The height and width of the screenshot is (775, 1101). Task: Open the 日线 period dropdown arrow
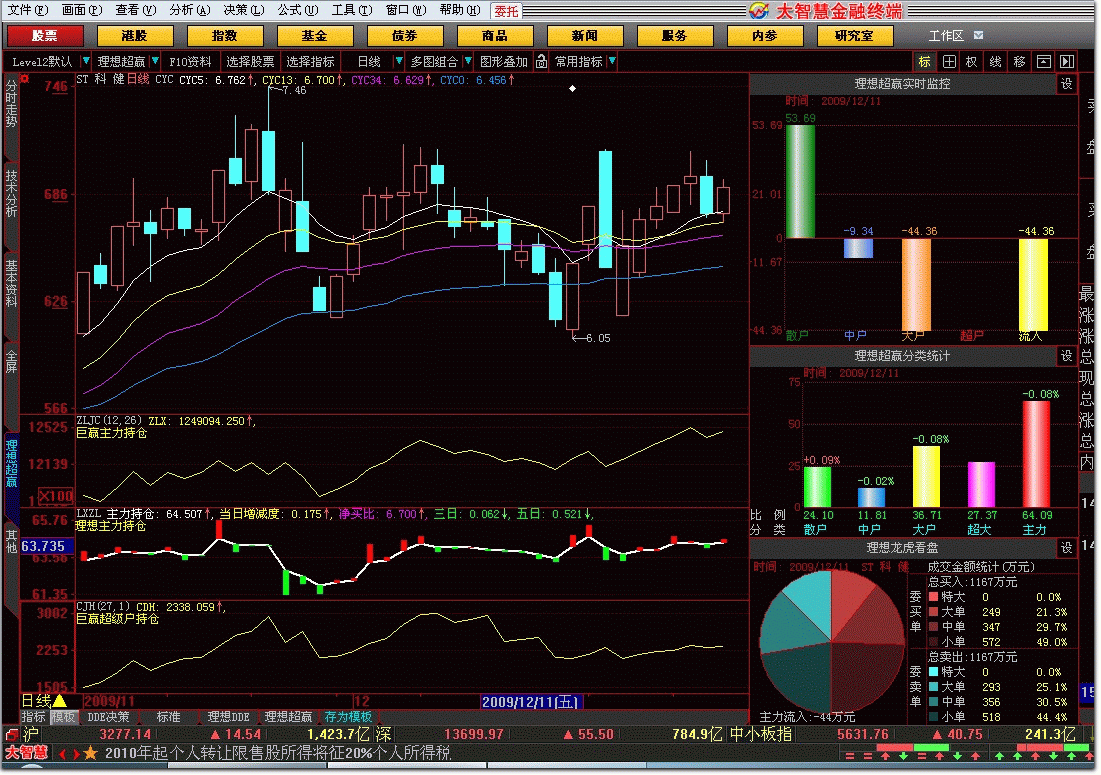pos(398,62)
